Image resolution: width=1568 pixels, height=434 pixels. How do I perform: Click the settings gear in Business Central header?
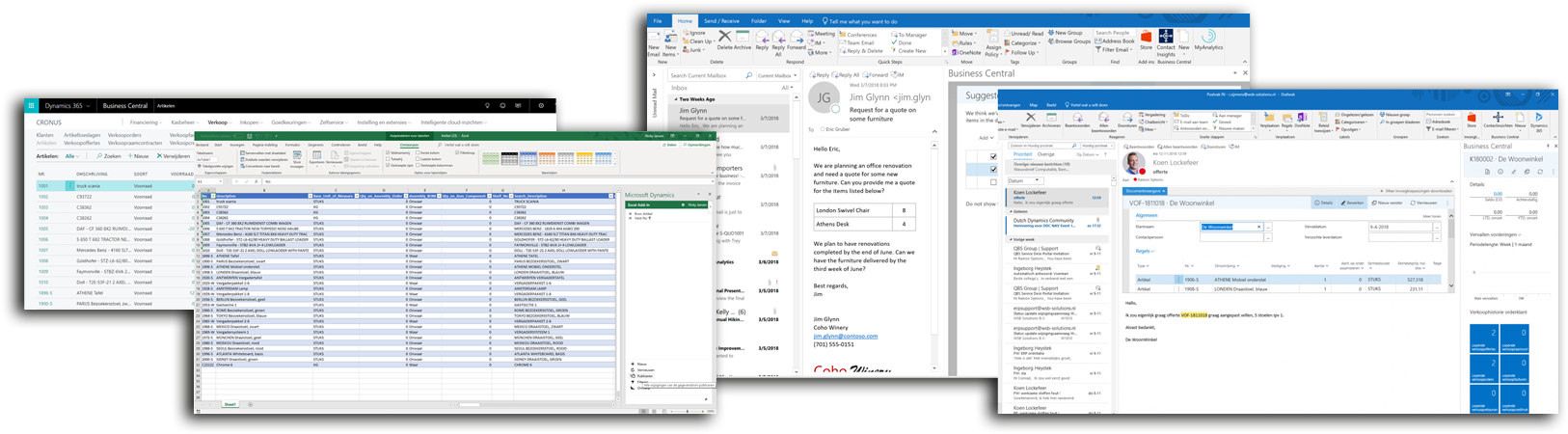[541, 105]
